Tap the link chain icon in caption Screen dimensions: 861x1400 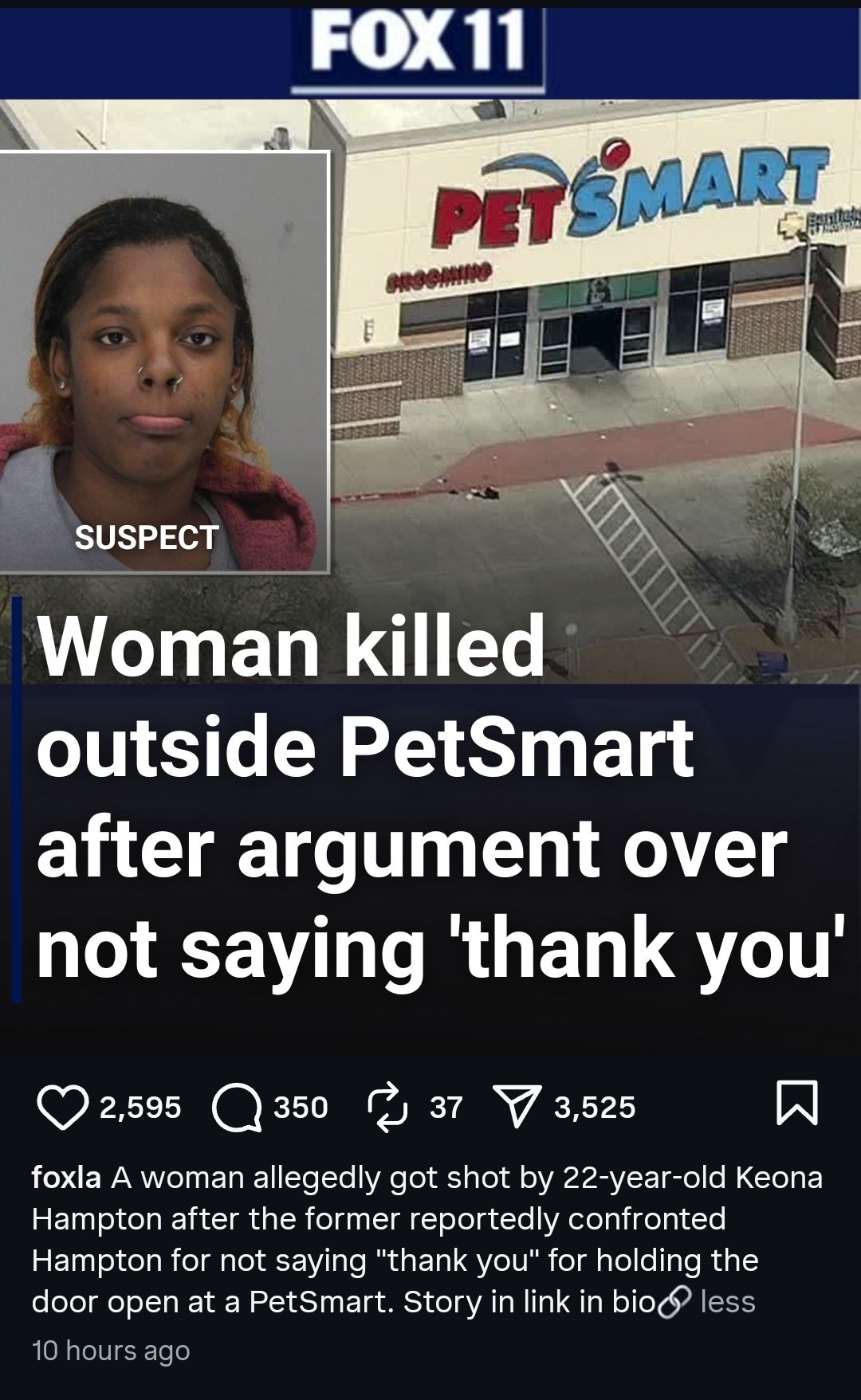pos(673,1302)
